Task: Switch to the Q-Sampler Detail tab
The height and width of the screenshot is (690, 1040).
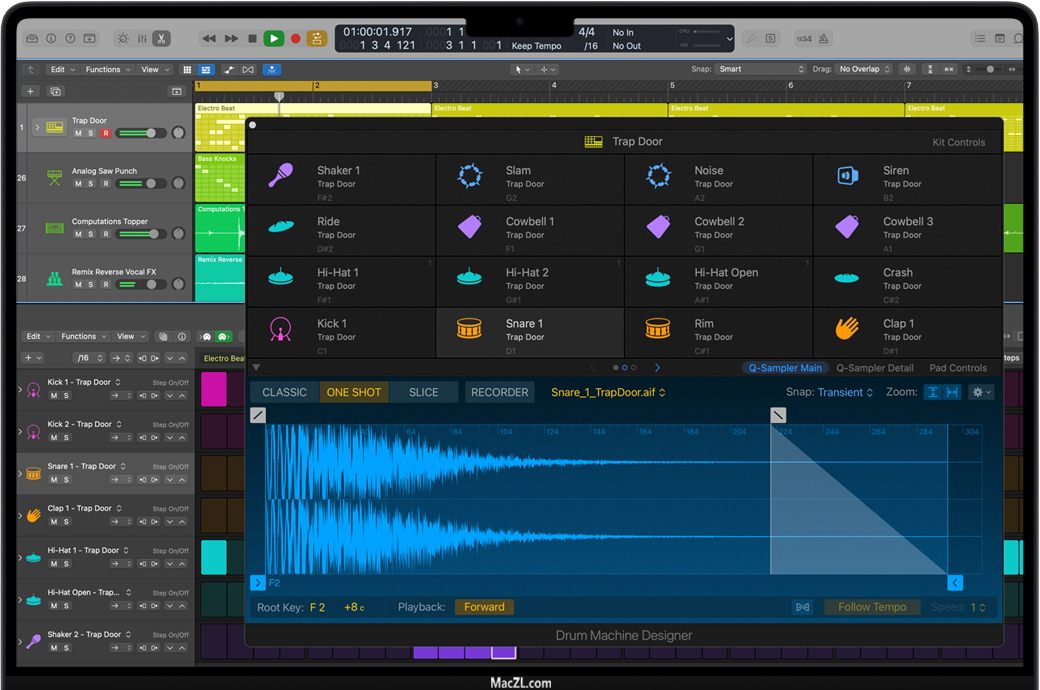Action: [874, 368]
